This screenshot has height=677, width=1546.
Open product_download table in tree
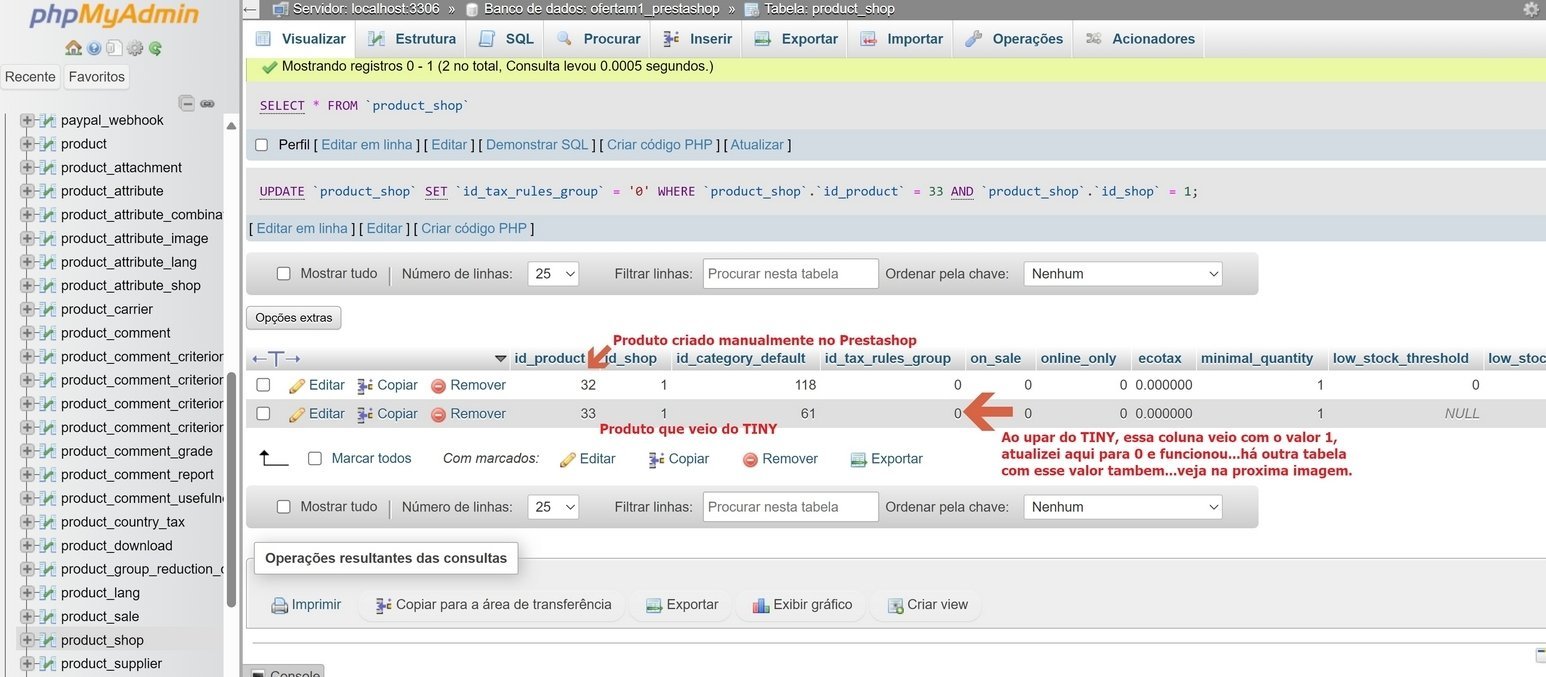[x=116, y=546]
